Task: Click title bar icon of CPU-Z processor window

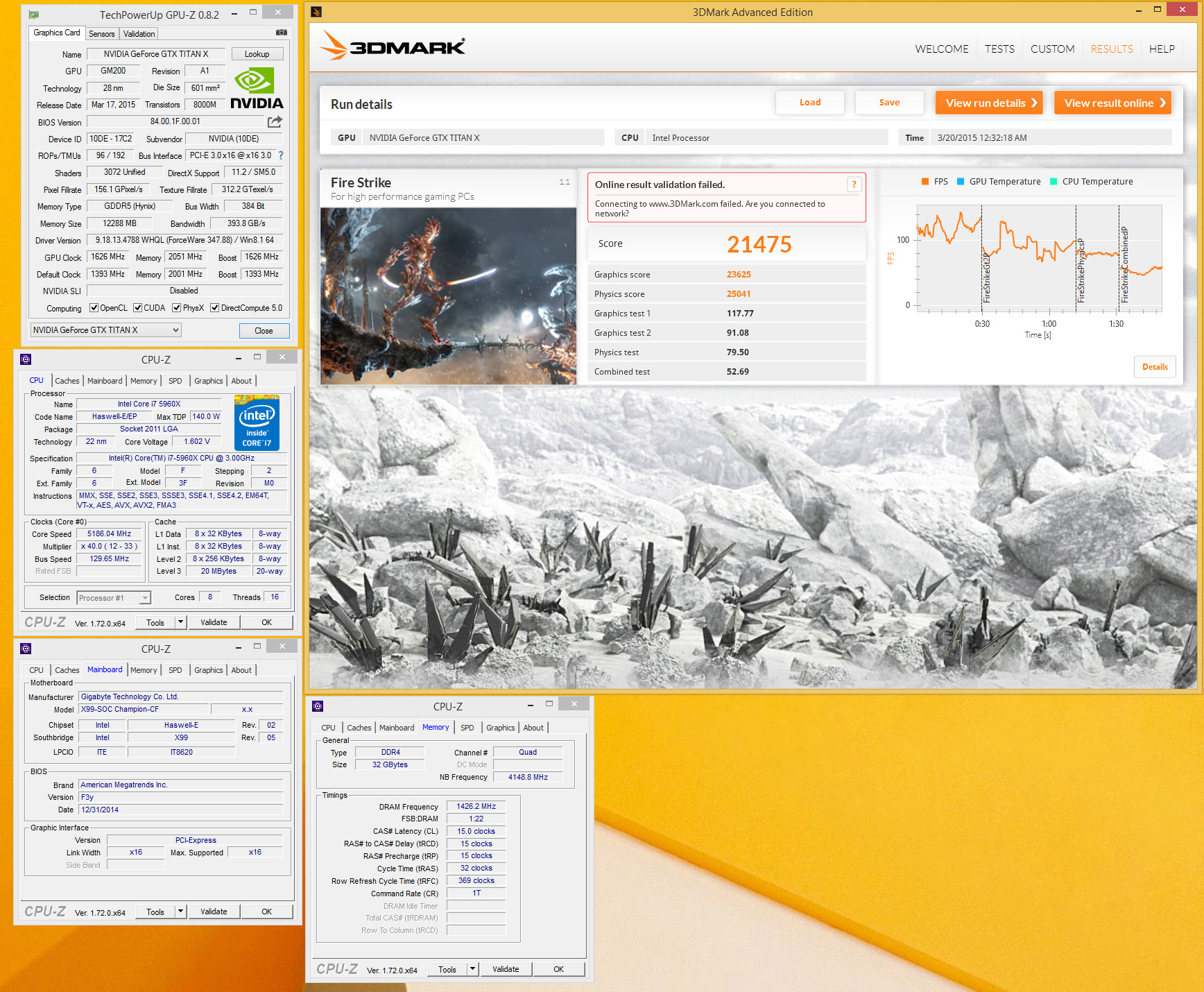Action: [x=26, y=359]
